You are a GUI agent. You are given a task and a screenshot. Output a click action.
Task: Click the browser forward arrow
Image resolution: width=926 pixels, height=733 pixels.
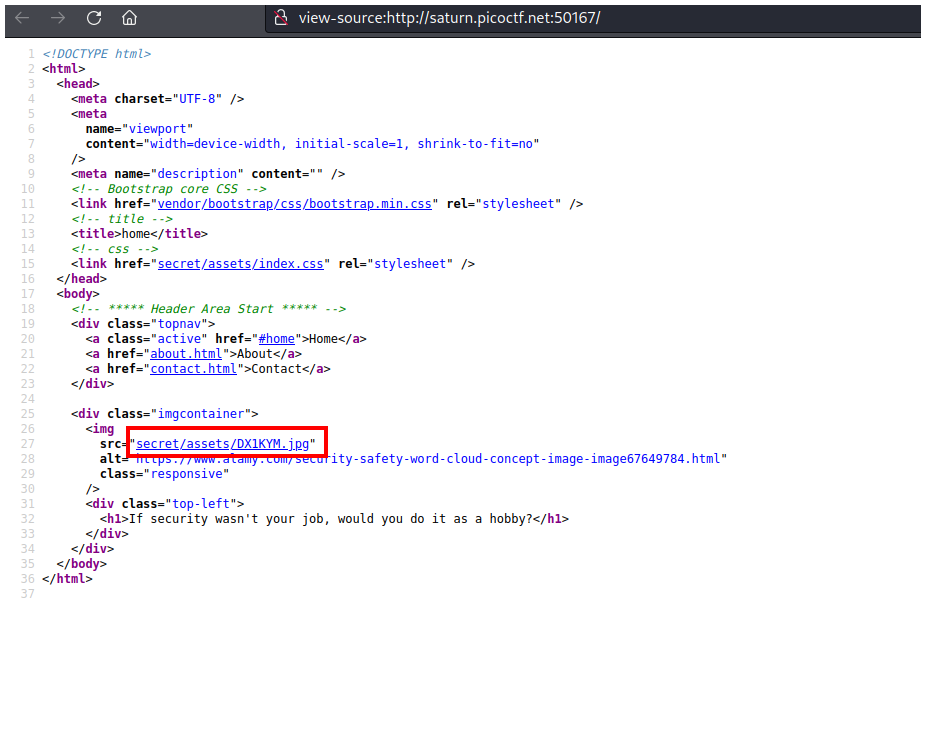point(58,18)
